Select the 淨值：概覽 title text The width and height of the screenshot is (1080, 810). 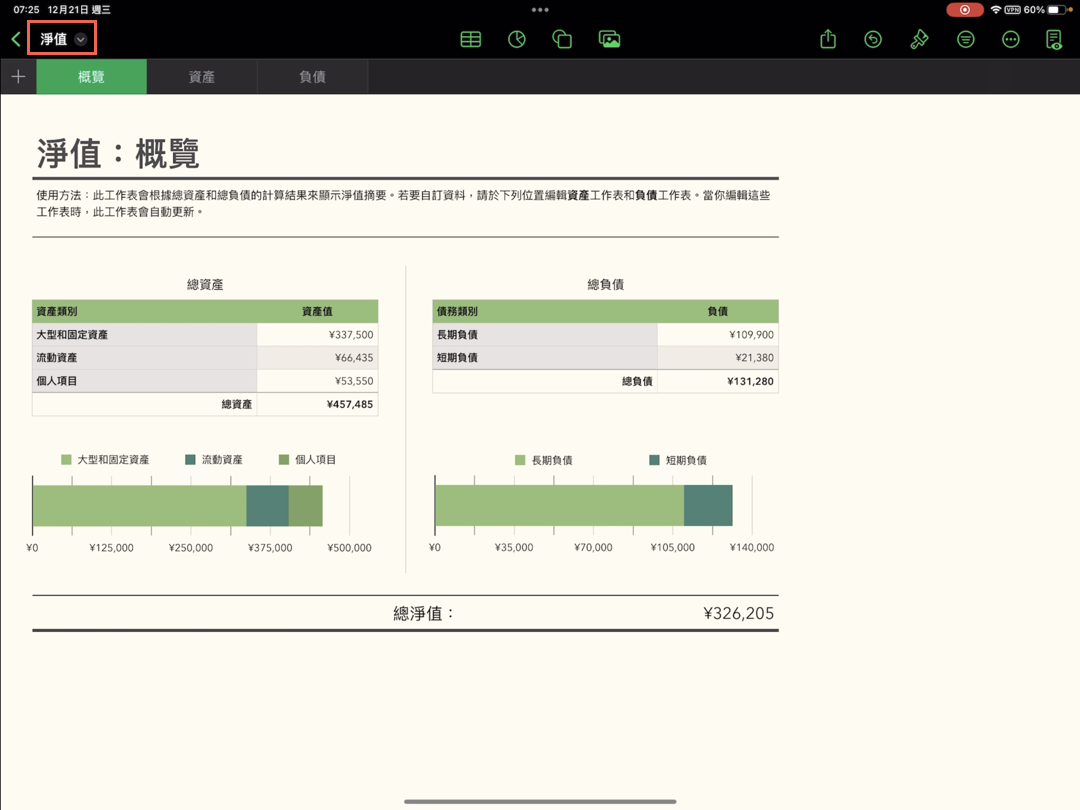click(x=118, y=153)
